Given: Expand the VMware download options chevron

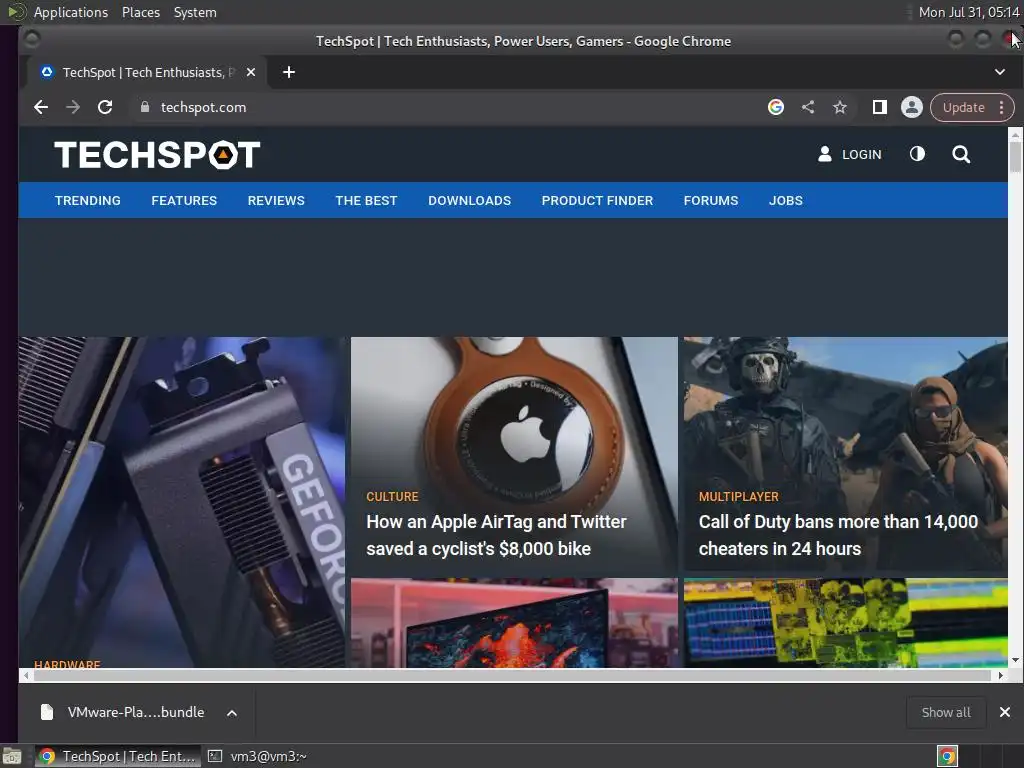Looking at the screenshot, I should click(232, 713).
